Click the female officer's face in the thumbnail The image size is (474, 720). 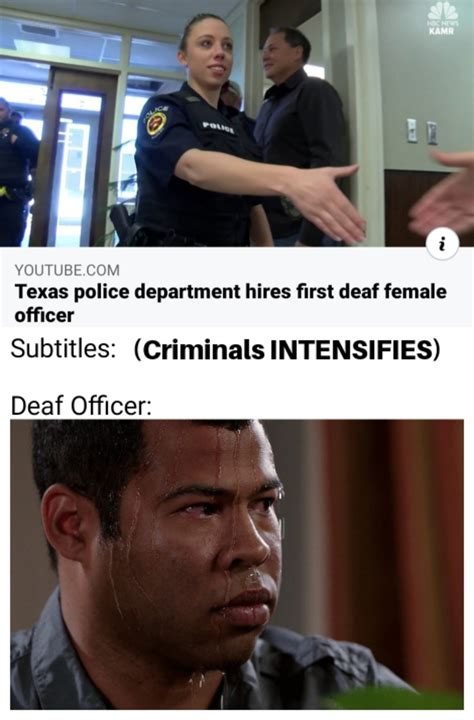coord(209,53)
